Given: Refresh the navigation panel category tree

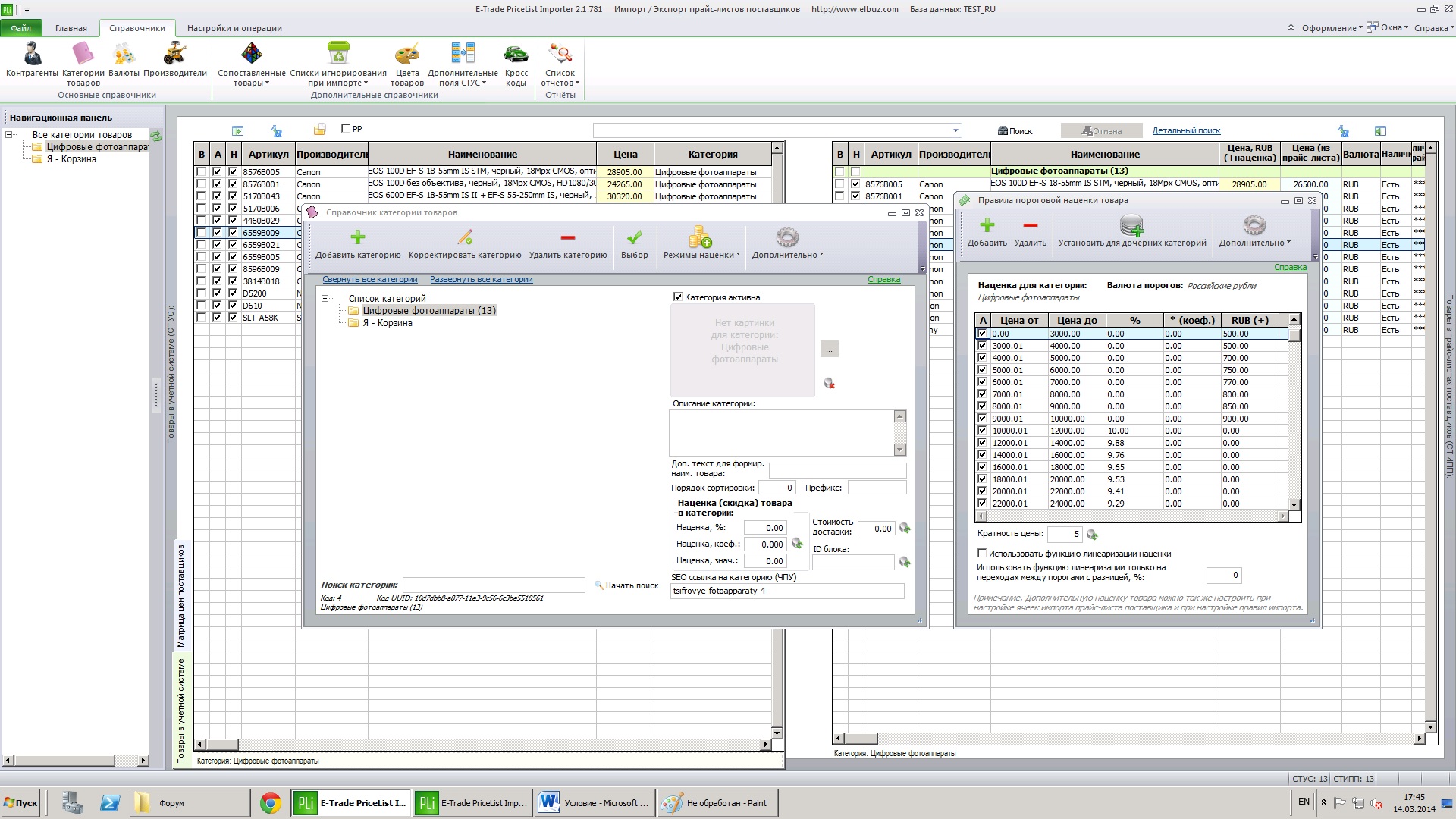Looking at the screenshot, I should [x=156, y=136].
